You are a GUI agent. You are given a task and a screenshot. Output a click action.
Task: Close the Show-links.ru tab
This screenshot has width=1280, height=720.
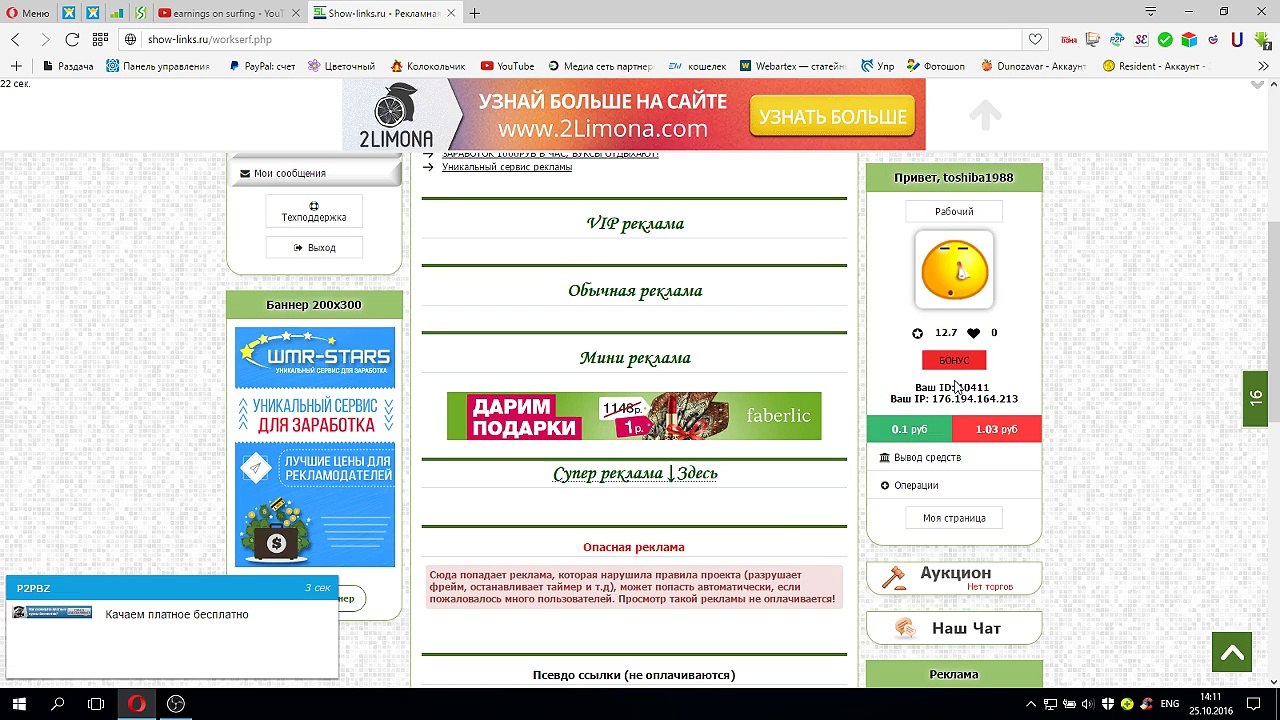[452, 13]
